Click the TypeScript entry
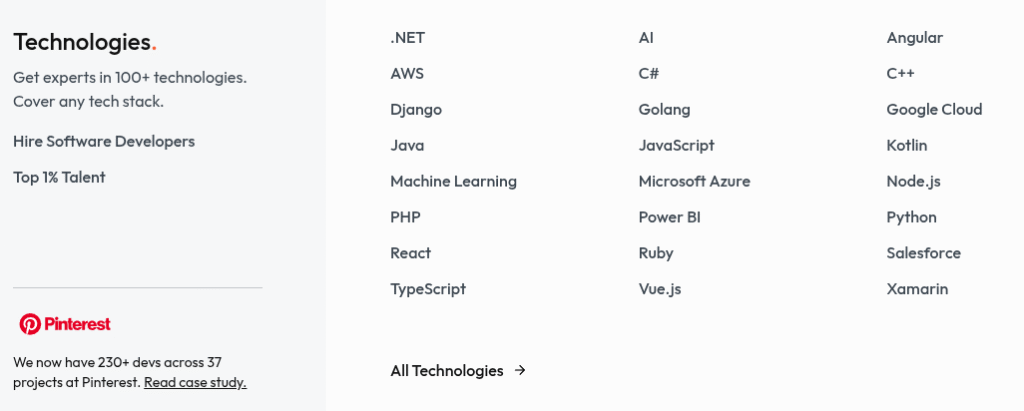The width and height of the screenshot is (1024, 411). point(428,289)
